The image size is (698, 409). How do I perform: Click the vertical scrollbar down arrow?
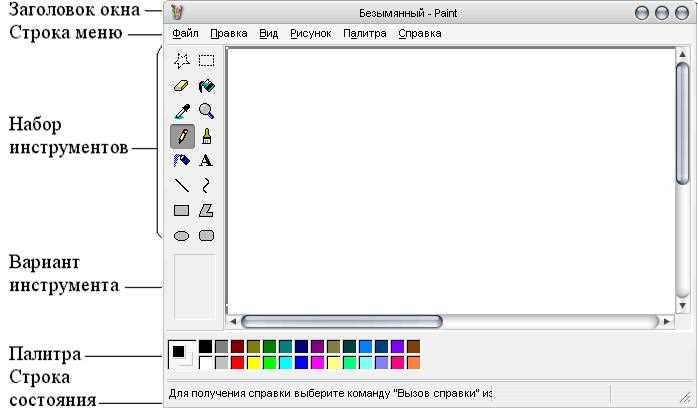(682, 305)
